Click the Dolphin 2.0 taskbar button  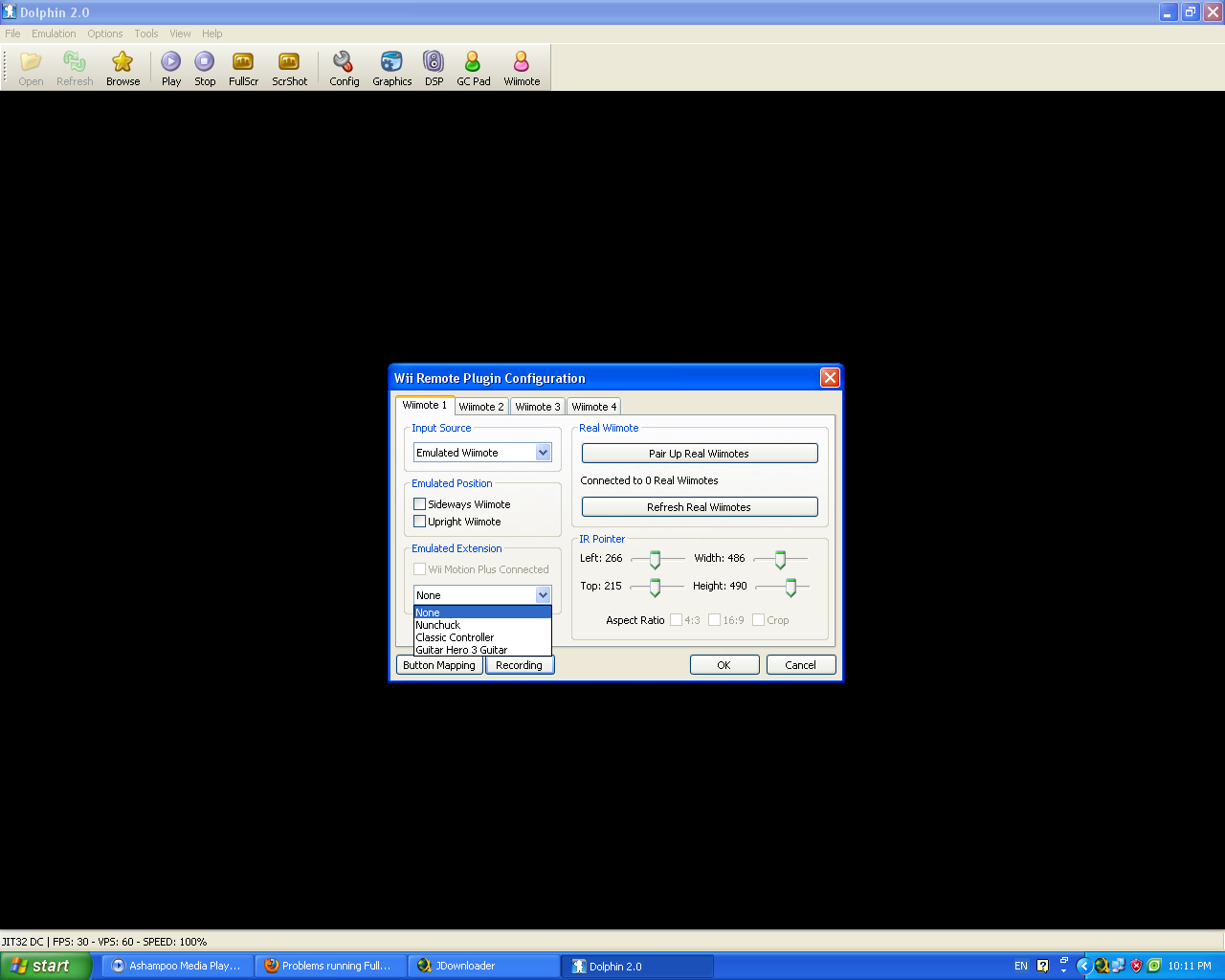pyautogui.click(x=637, y=966)
